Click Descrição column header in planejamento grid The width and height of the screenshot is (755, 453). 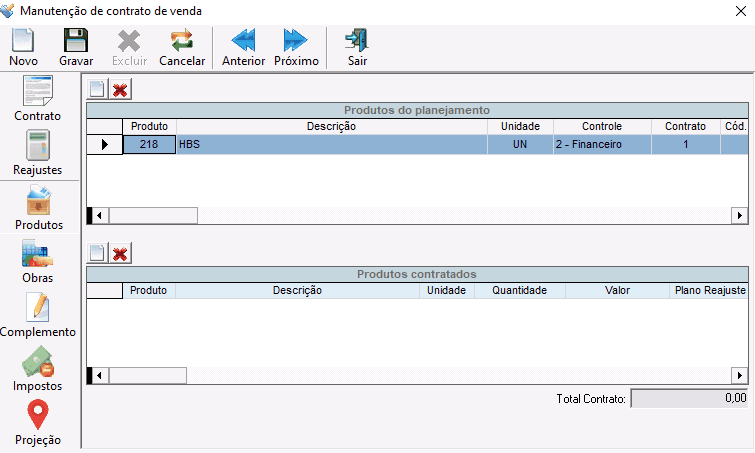coord(332,127)
